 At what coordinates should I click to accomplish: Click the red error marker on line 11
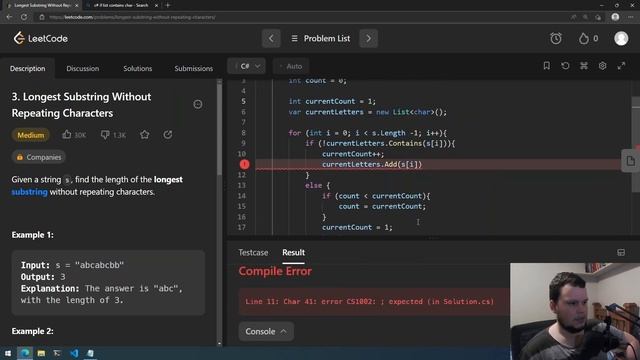(x=244, y=164)
